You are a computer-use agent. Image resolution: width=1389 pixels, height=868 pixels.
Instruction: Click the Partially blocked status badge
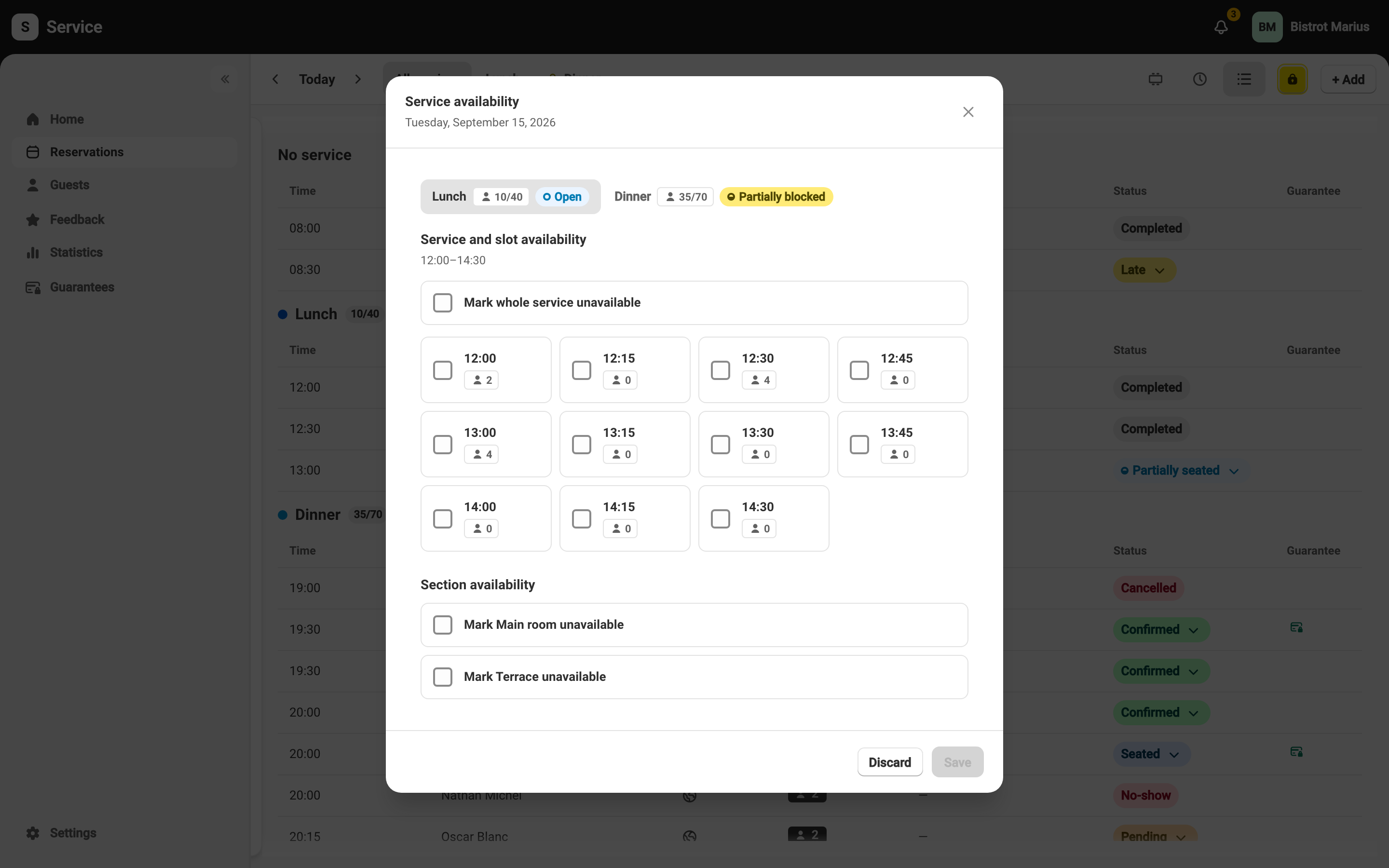click(776, 197)
